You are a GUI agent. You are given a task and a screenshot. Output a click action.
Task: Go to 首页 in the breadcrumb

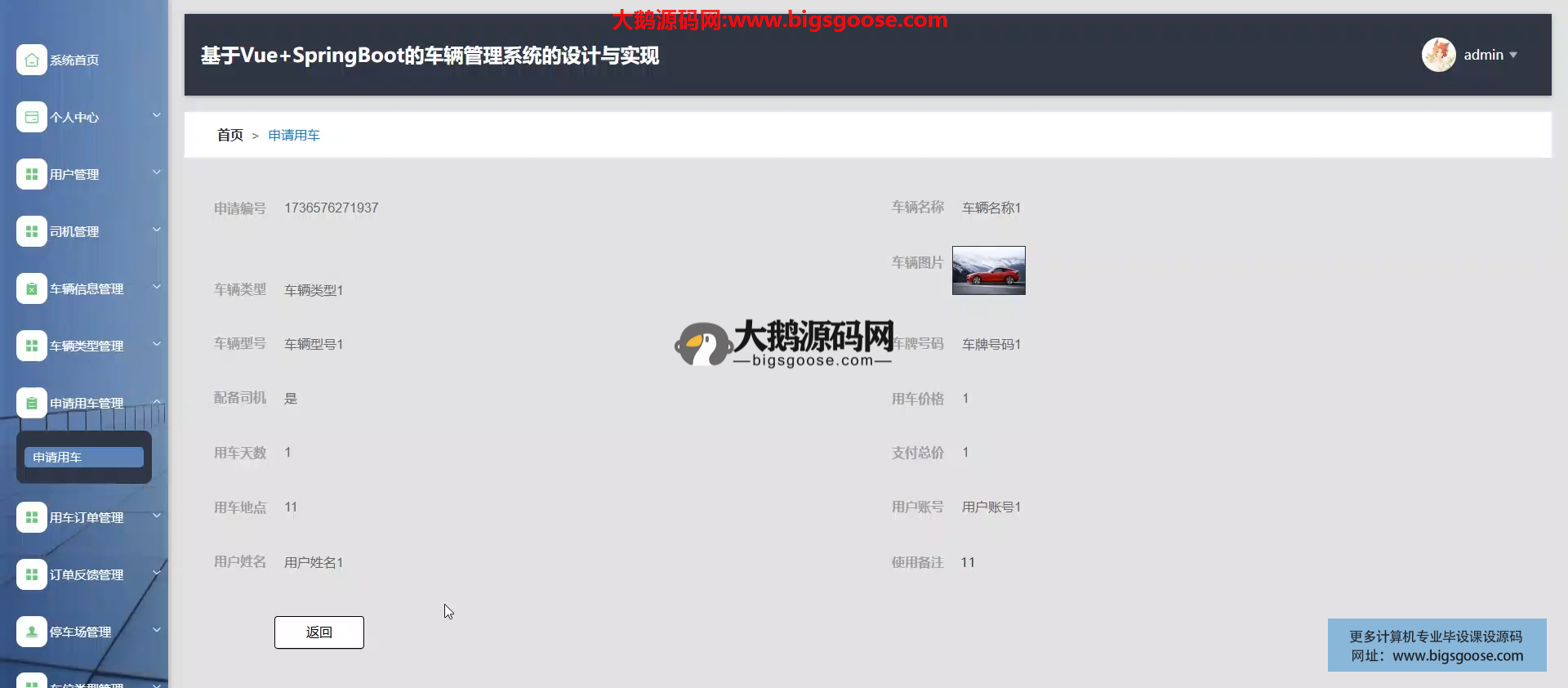click(x=229, y=136)
